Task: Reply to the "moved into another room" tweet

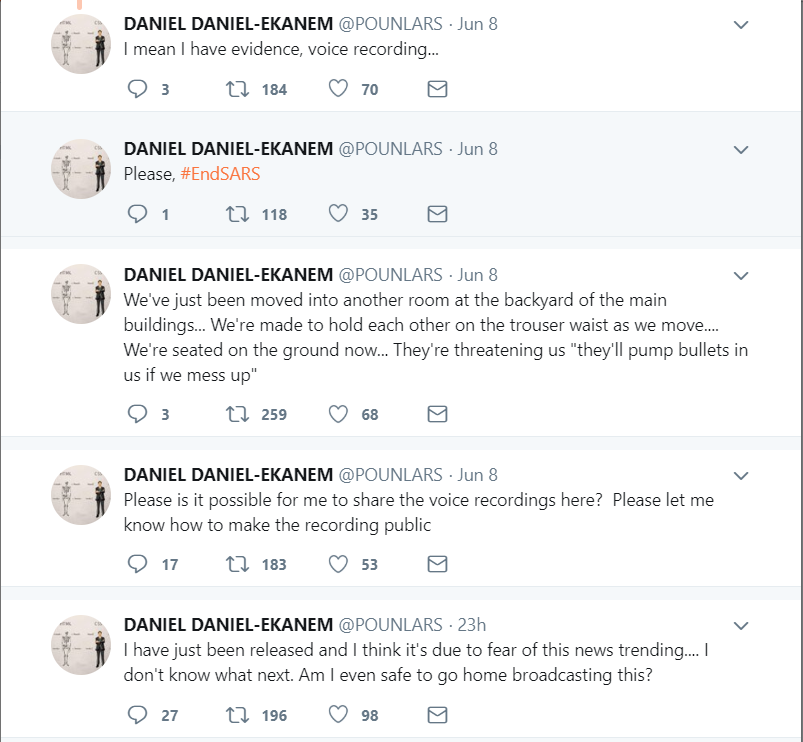Action: [138, 414]
